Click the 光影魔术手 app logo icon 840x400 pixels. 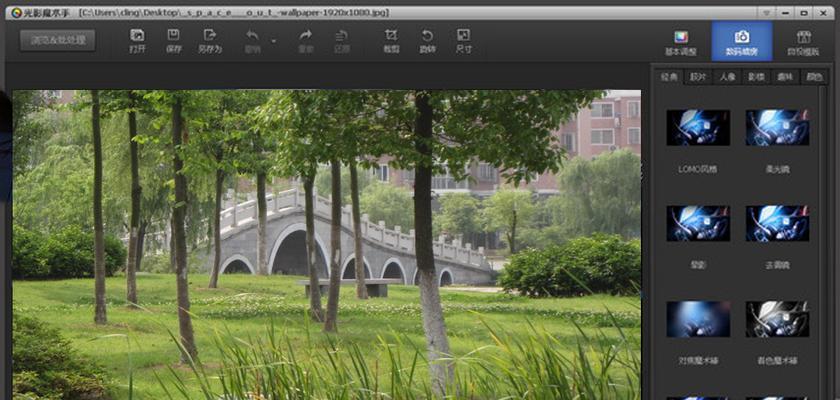tap(16, 12)
